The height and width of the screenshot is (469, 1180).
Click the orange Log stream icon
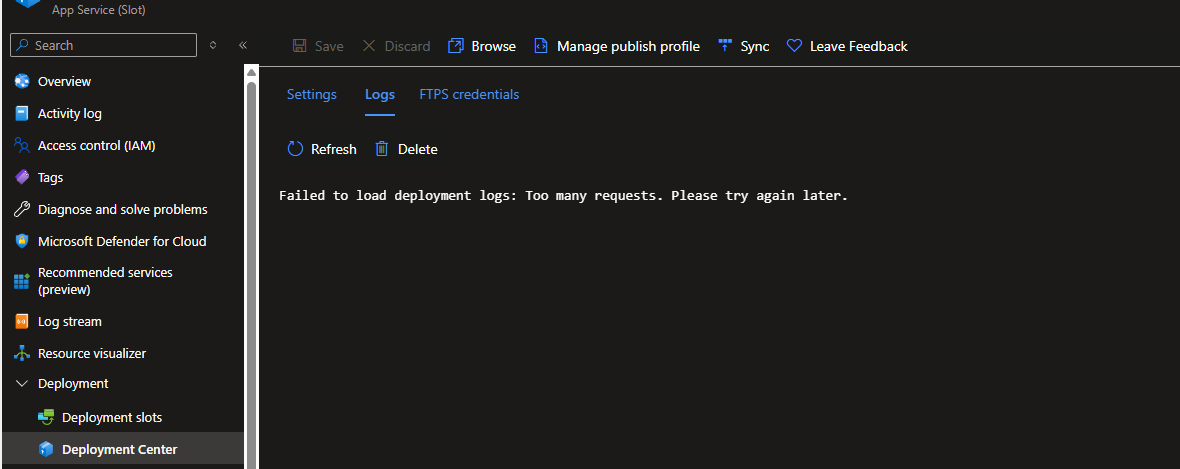pyautogui.click(x=22, y=321)
